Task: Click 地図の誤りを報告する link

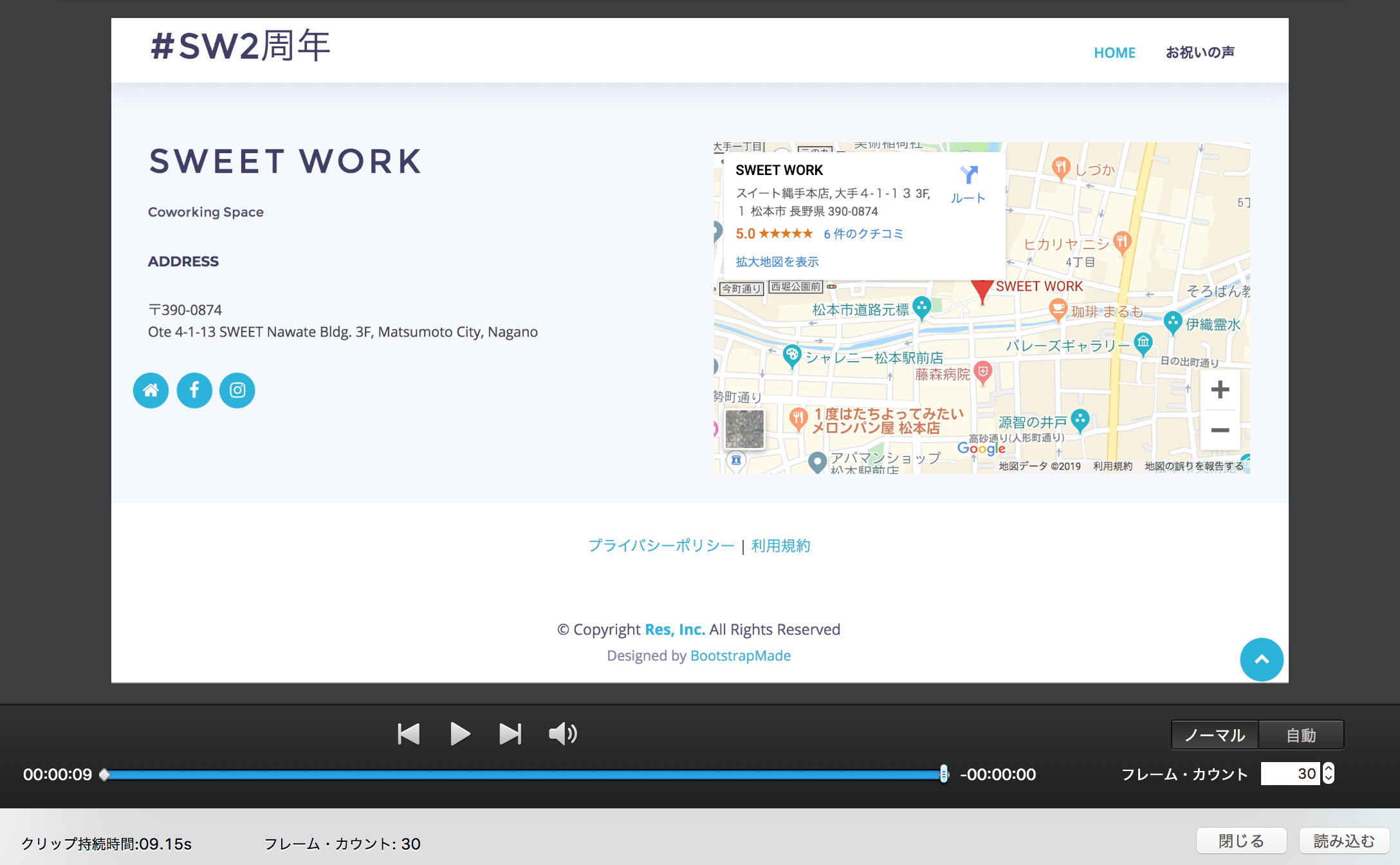Action: [x=1194, y=466]
